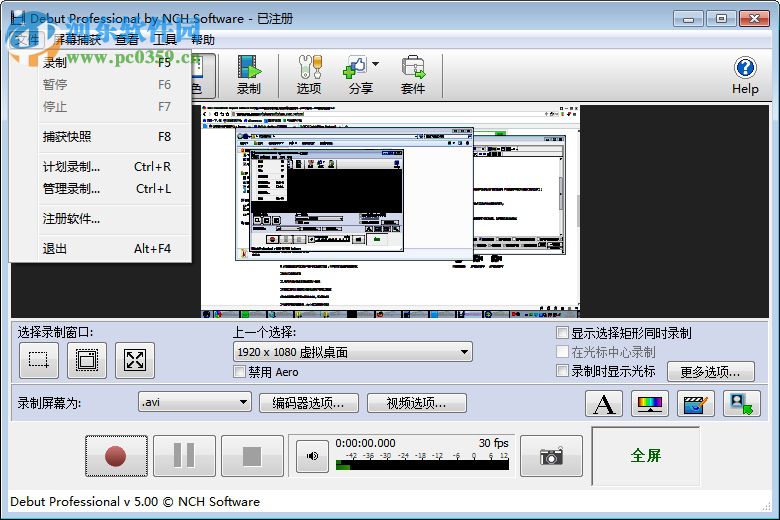Image resolution: width=780 pixels, height=520 pixels.
Task: Toggle 禁用 Aero checkbox
Action: click(x=240, y=372)
